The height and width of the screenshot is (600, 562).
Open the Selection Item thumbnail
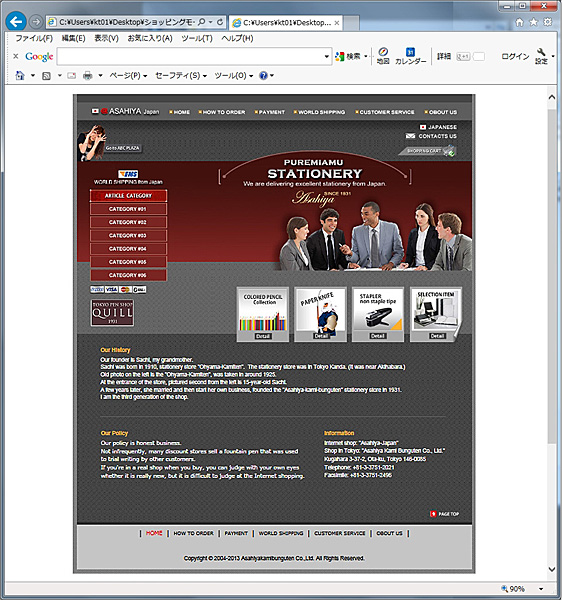[x=436, y=315]
